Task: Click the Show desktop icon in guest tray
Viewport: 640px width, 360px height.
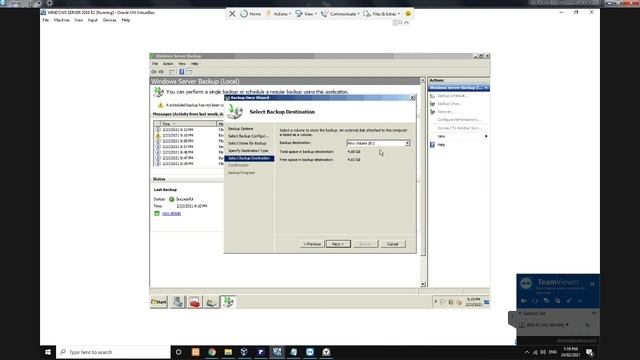Action: [487, 302]
